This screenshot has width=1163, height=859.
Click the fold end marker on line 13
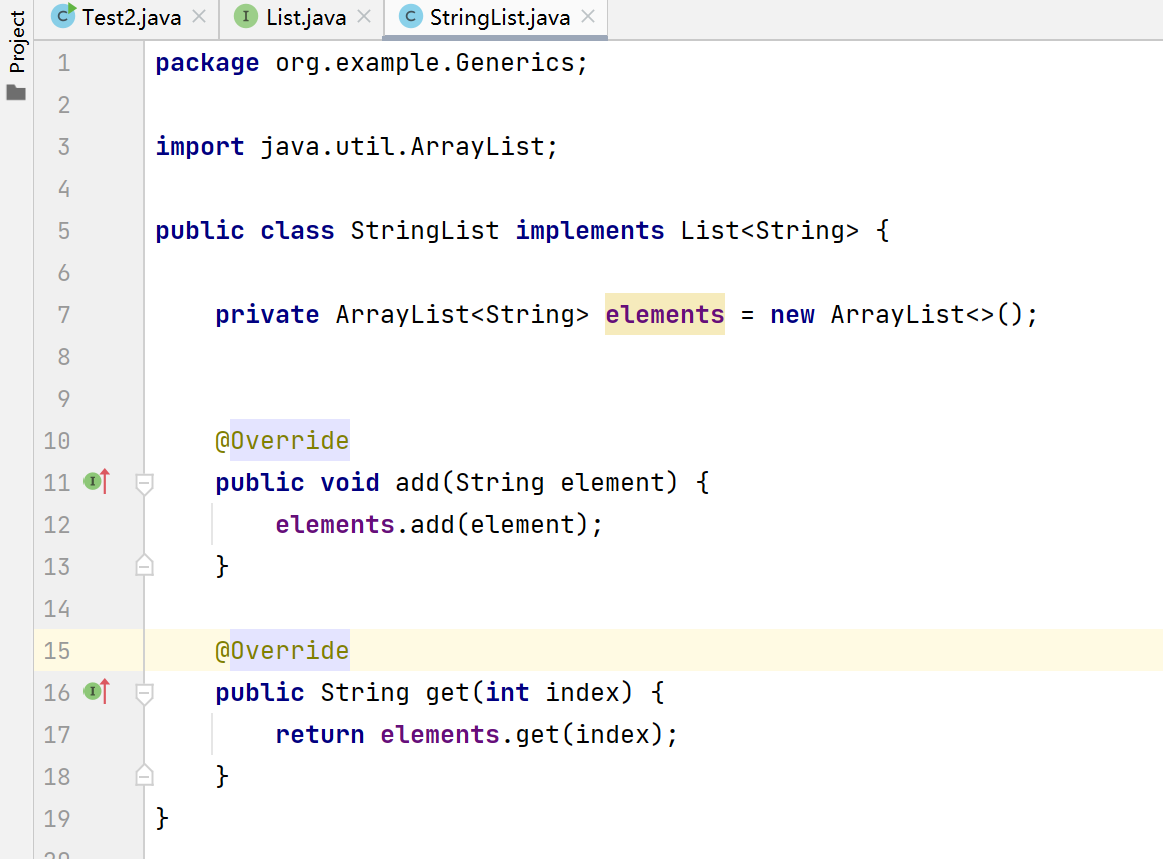[x=144, y=566]
